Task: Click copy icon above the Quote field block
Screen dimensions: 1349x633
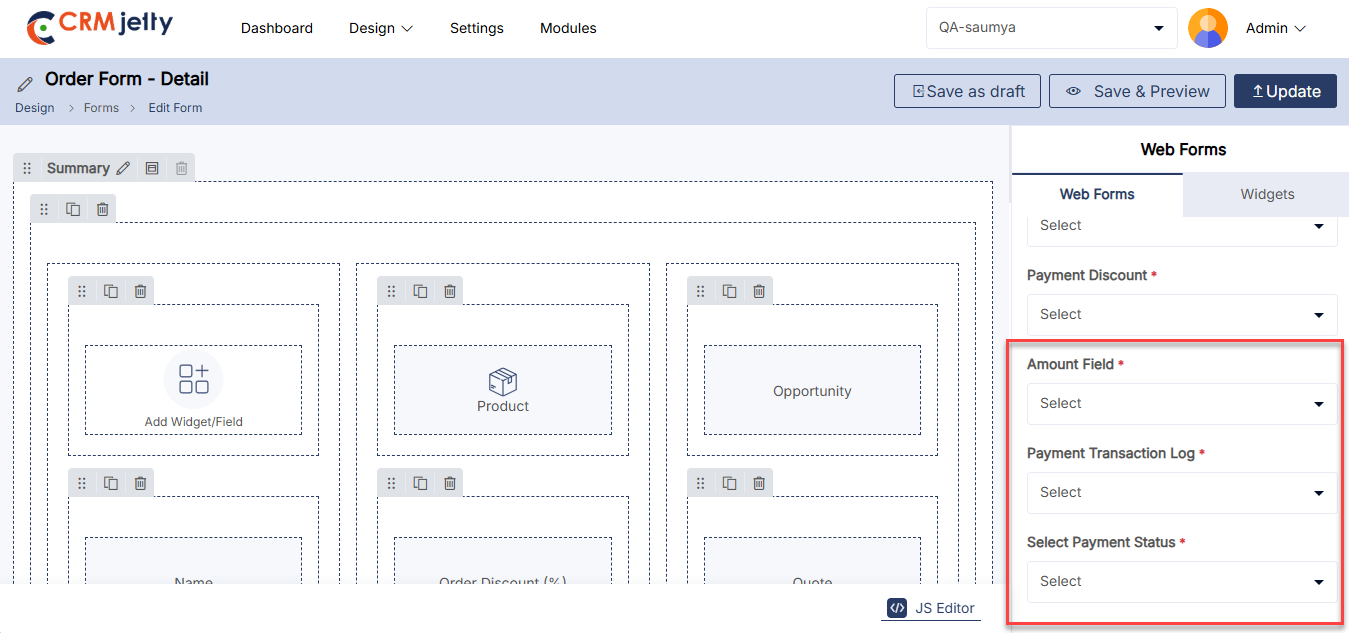Action: pos(730,483)
